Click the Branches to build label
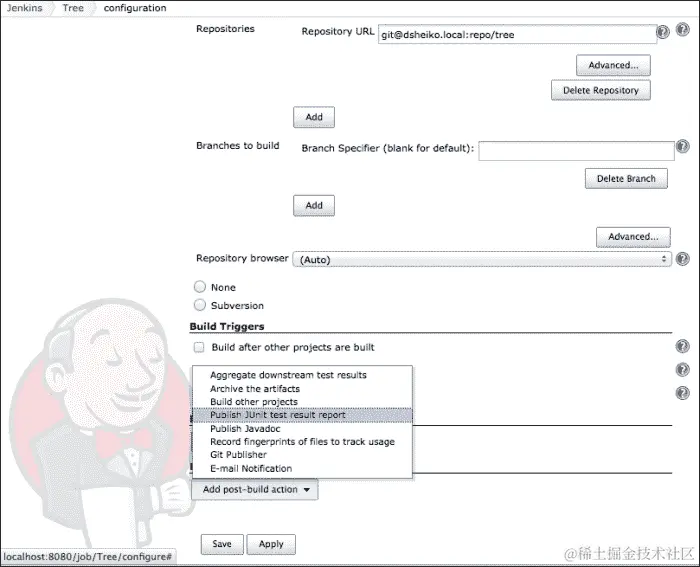The width and height of the screenshot is (700, 567). [238, 146]
